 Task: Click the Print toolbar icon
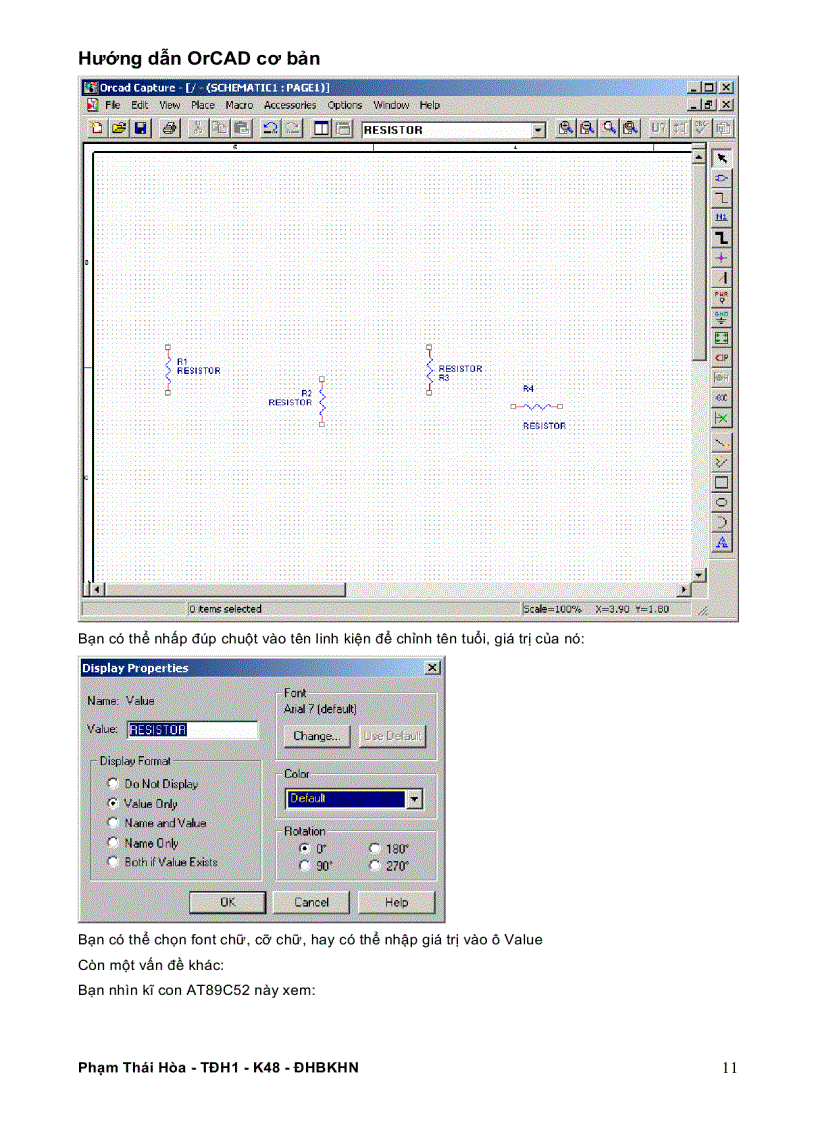click(x=170, y=129)
